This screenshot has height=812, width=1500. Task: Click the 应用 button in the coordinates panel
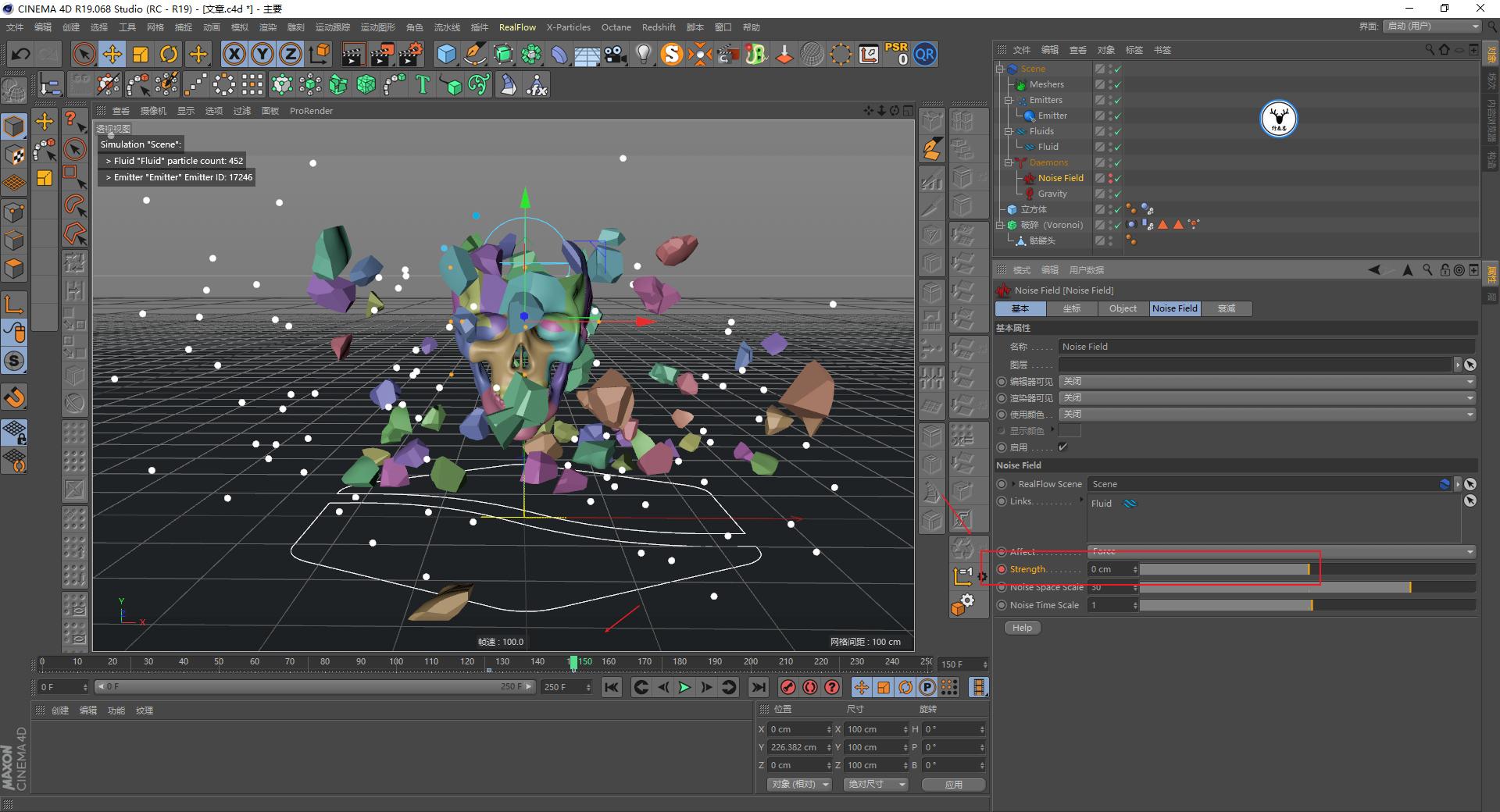953,784
